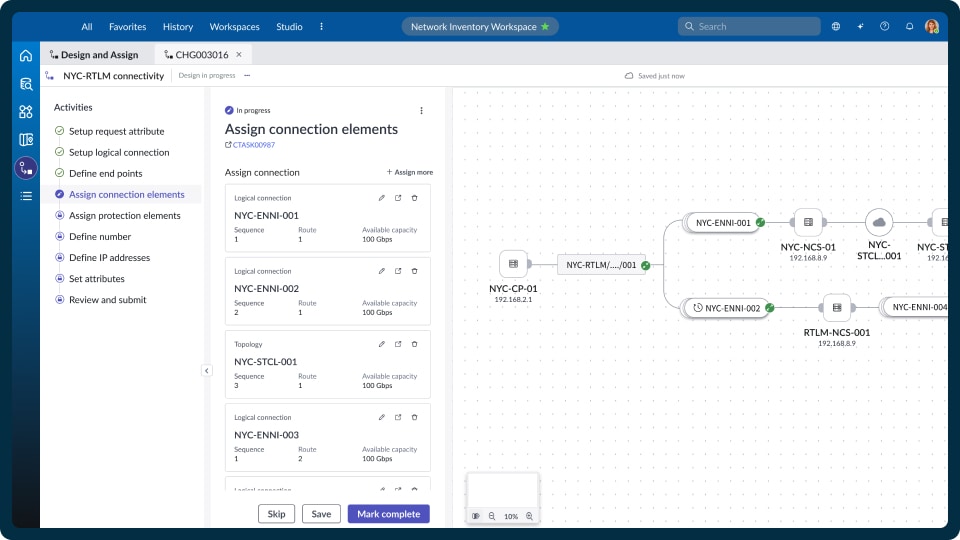
Task: Toggle the minimap view icon
Action: point(476,516)
